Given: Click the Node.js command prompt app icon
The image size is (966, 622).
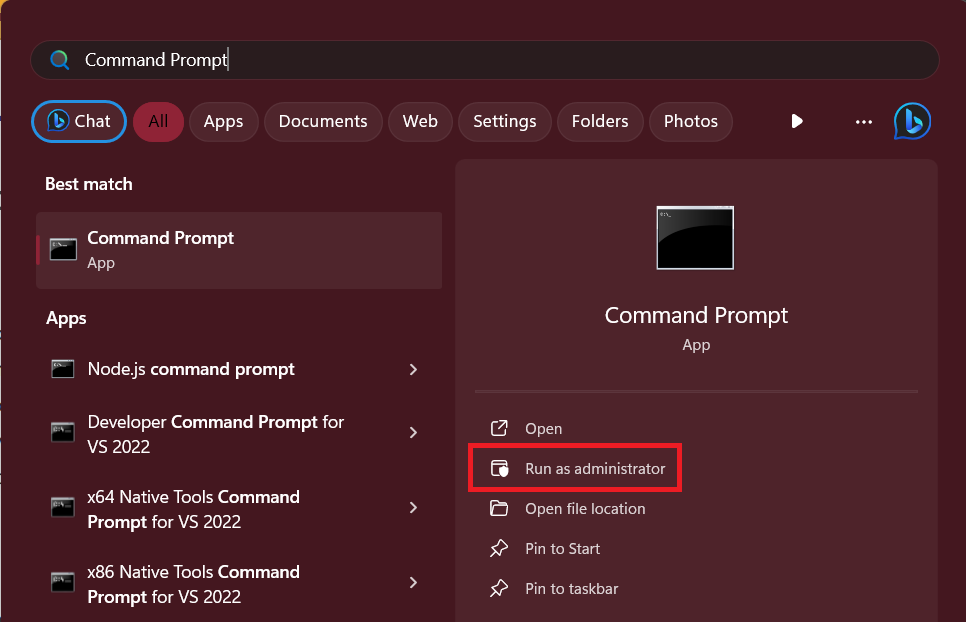Looking at the screenshot, I should pyautogui.click(x=63, y=369).
